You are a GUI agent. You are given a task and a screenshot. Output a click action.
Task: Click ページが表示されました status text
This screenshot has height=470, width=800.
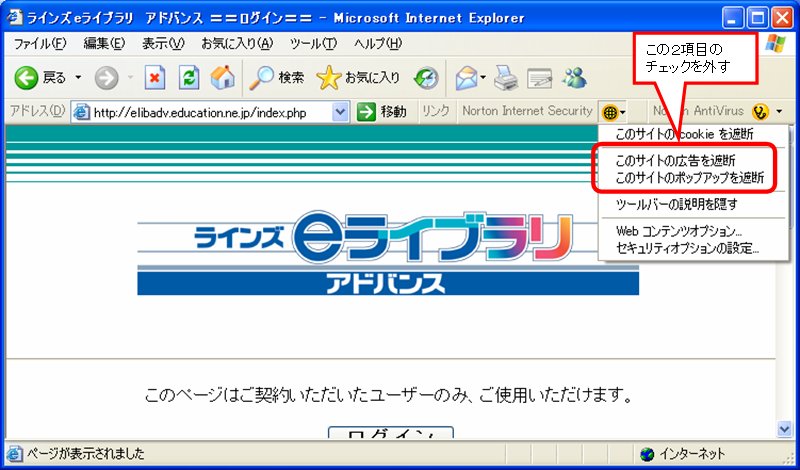86,453
